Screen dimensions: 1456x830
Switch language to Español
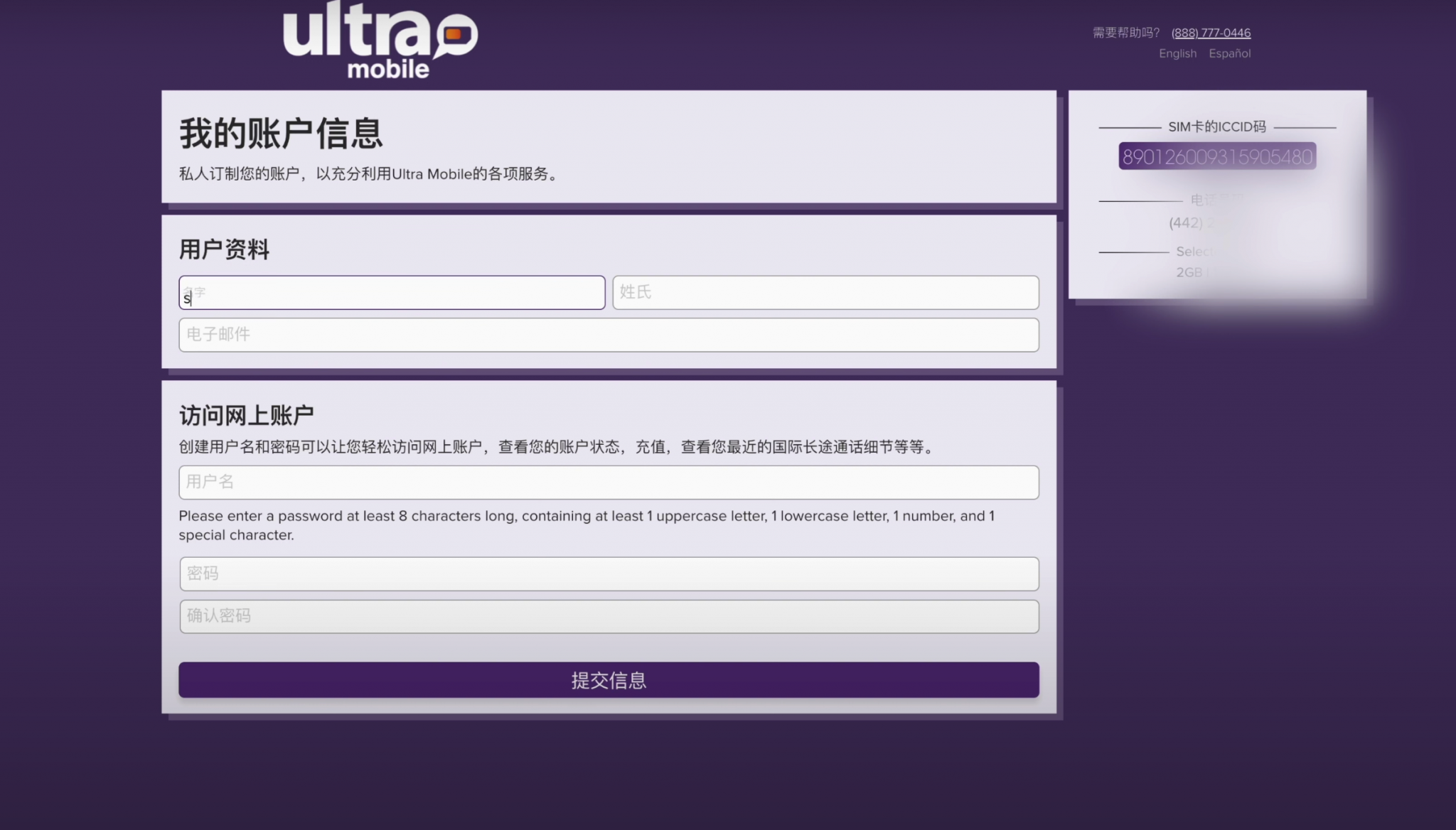tap(1229, 53)
